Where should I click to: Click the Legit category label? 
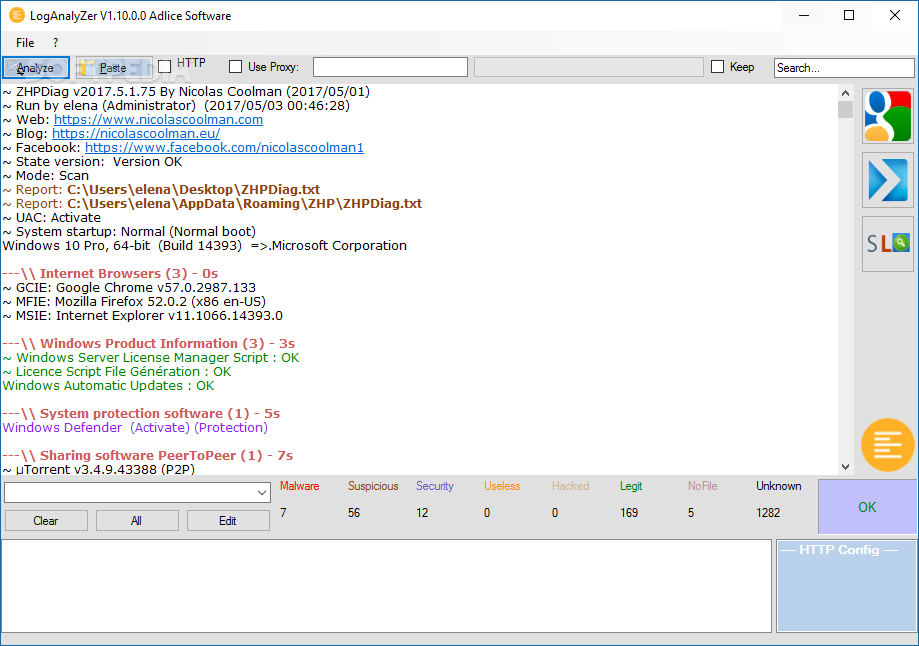pos(631,486)
